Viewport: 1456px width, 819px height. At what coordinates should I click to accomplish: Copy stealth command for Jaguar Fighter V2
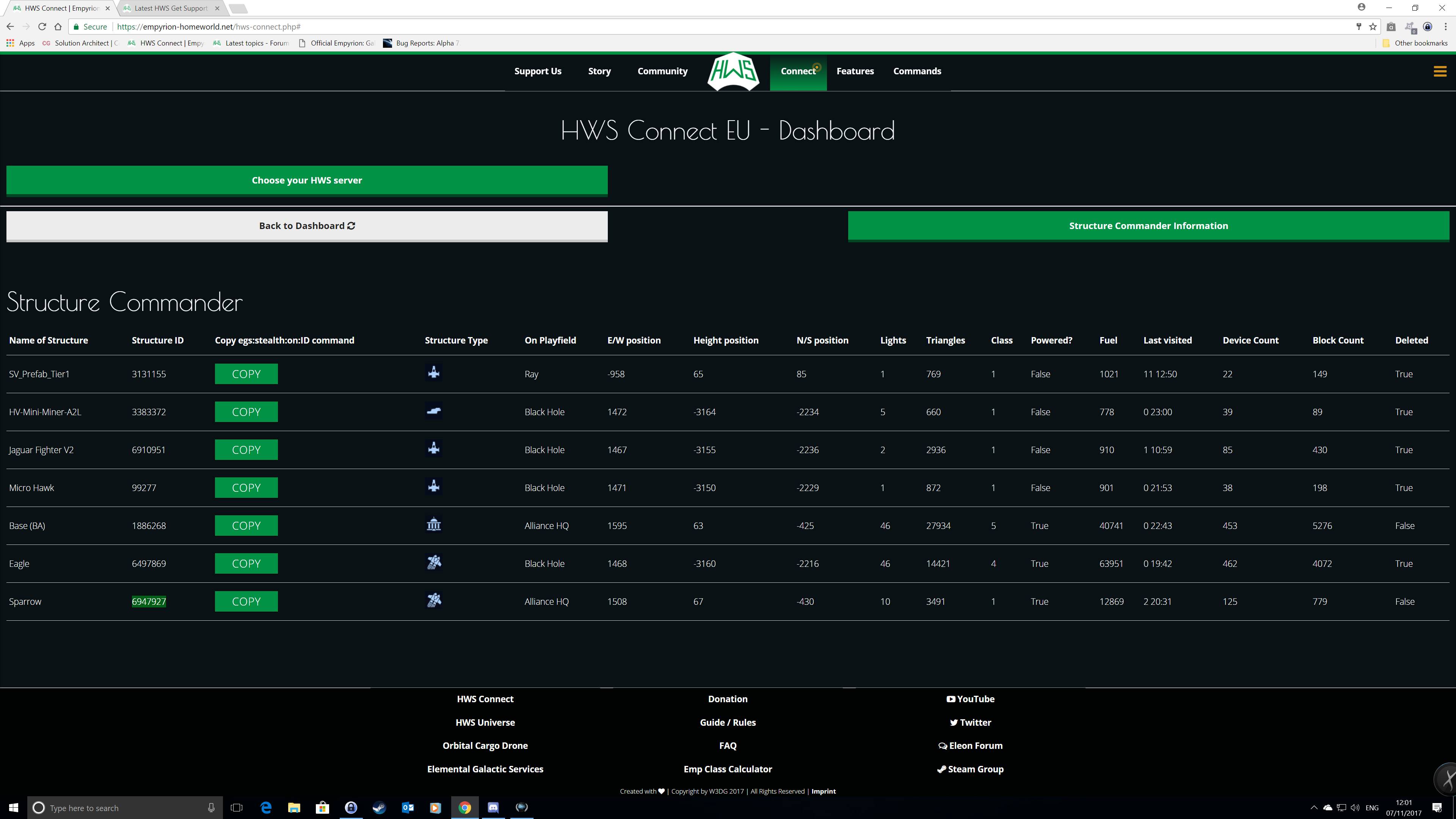pos(246,449)
